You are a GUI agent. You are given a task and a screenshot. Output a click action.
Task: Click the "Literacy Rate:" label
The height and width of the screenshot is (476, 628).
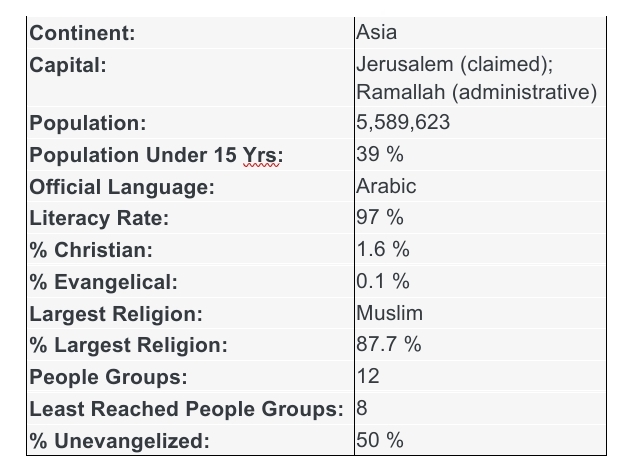pos(99,218)
